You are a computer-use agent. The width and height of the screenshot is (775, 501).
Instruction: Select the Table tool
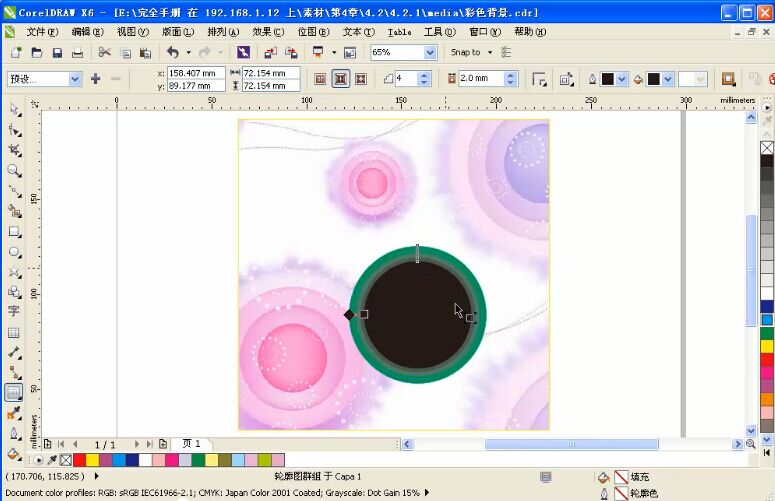[14, 333]
